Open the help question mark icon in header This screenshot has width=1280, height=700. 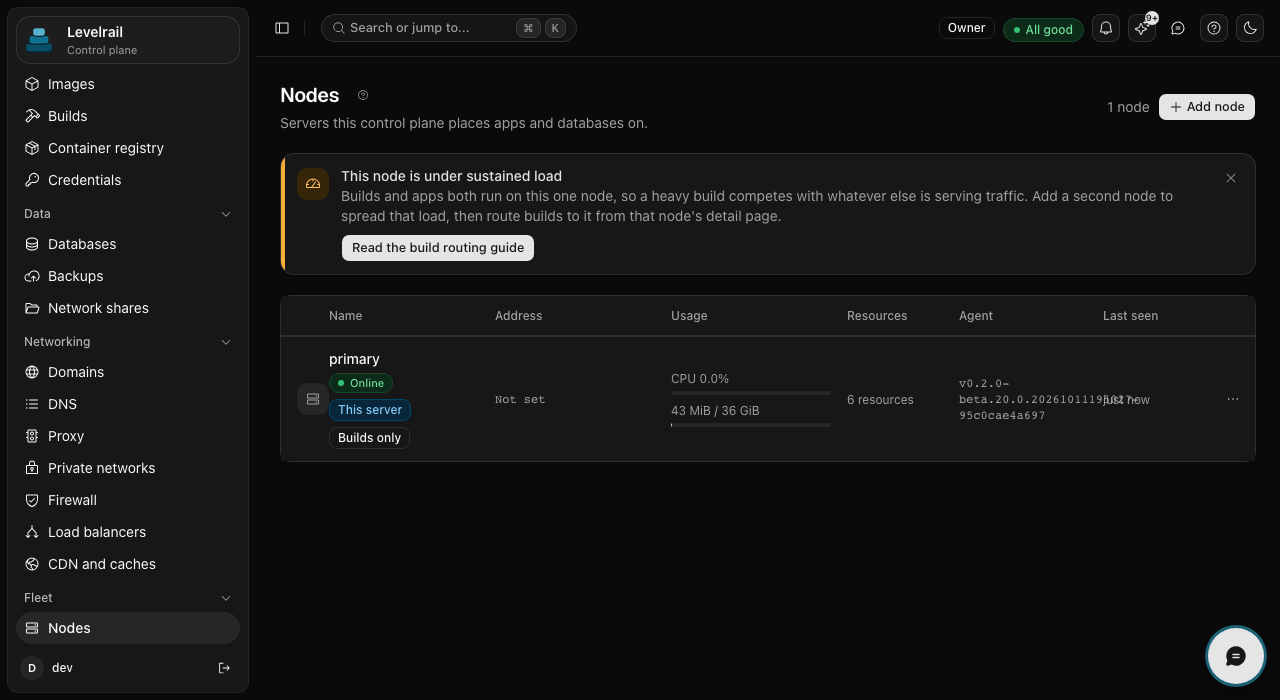point(1214,28)
